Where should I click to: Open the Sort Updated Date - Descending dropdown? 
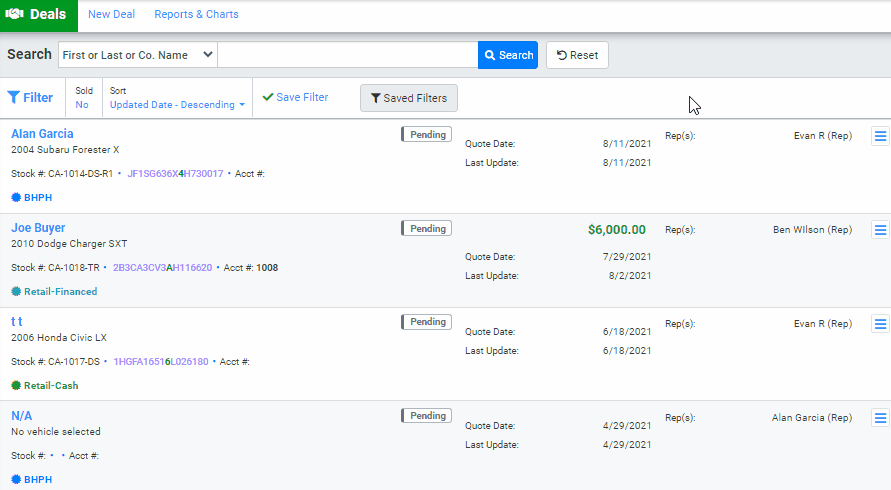pos(177,98)
